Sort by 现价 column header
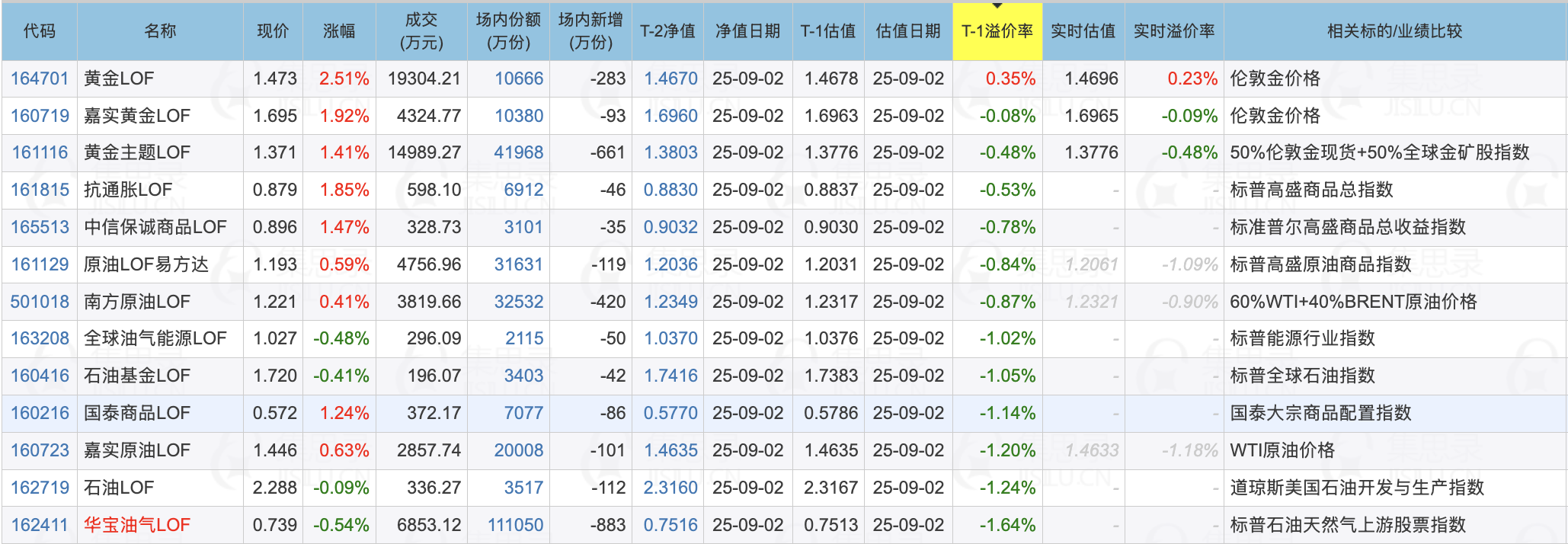The width and height of the screenshot is (1568, 544). (x=273, y=31)
